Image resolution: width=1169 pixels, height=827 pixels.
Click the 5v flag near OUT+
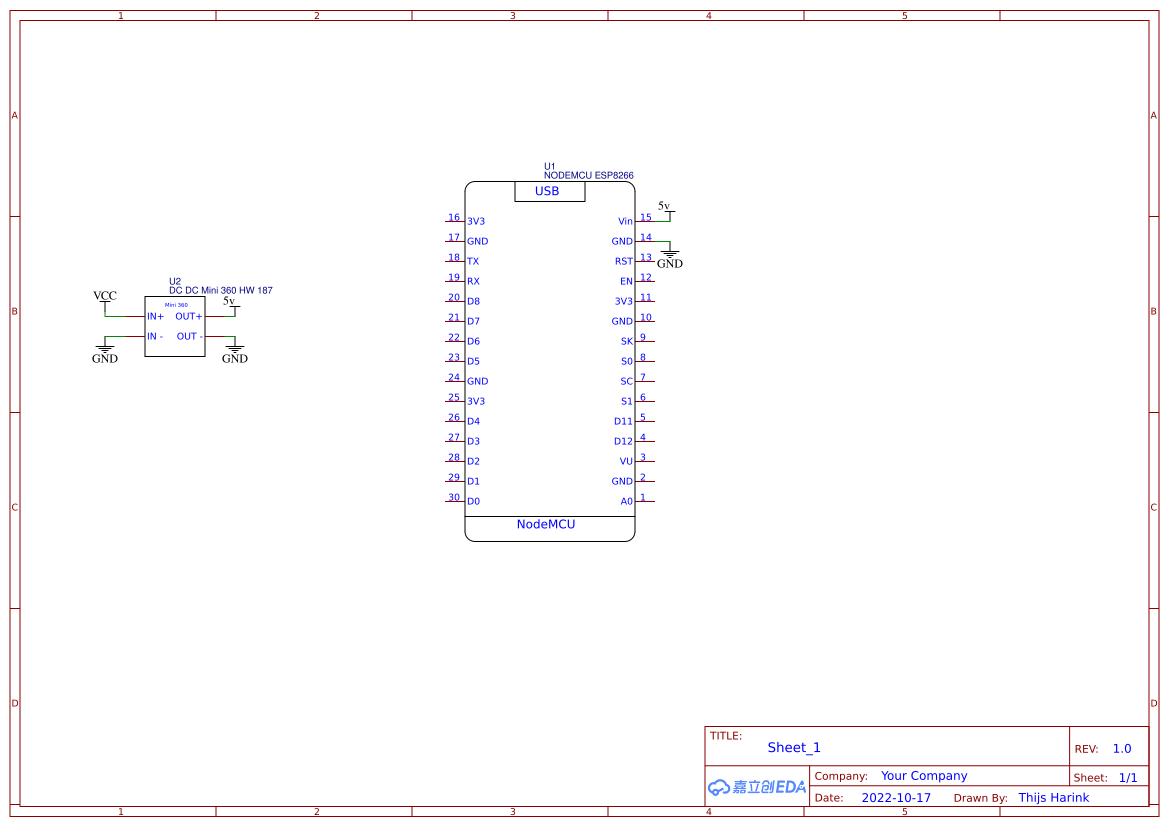click(x=231, y=300)
